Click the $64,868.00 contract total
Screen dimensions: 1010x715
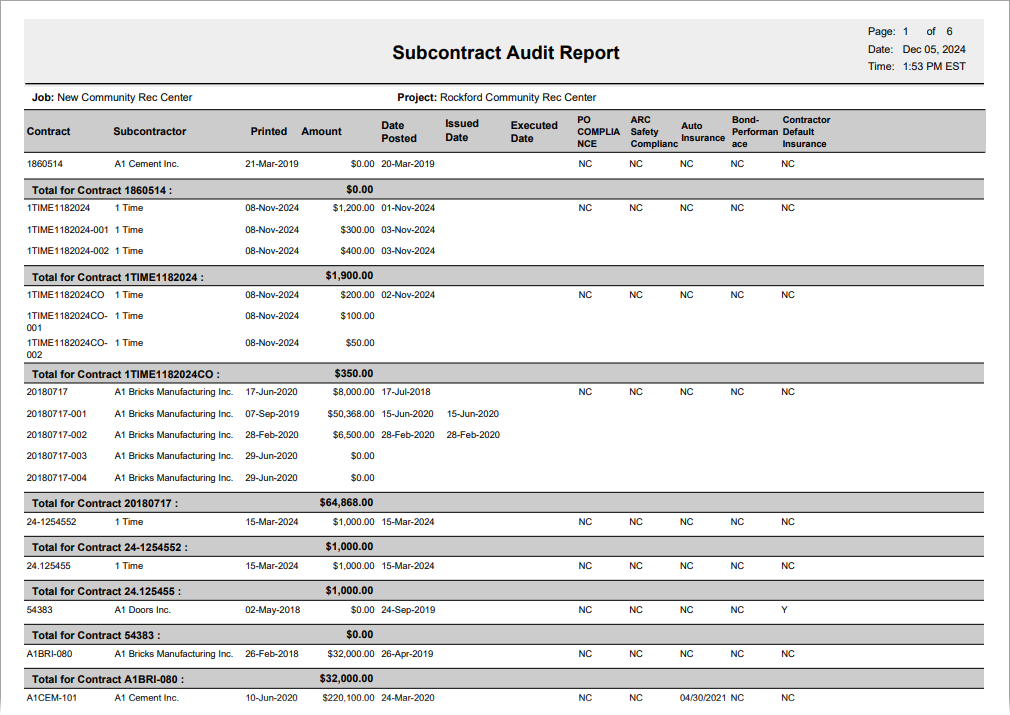pyautogui.click(x=346, y=503)
